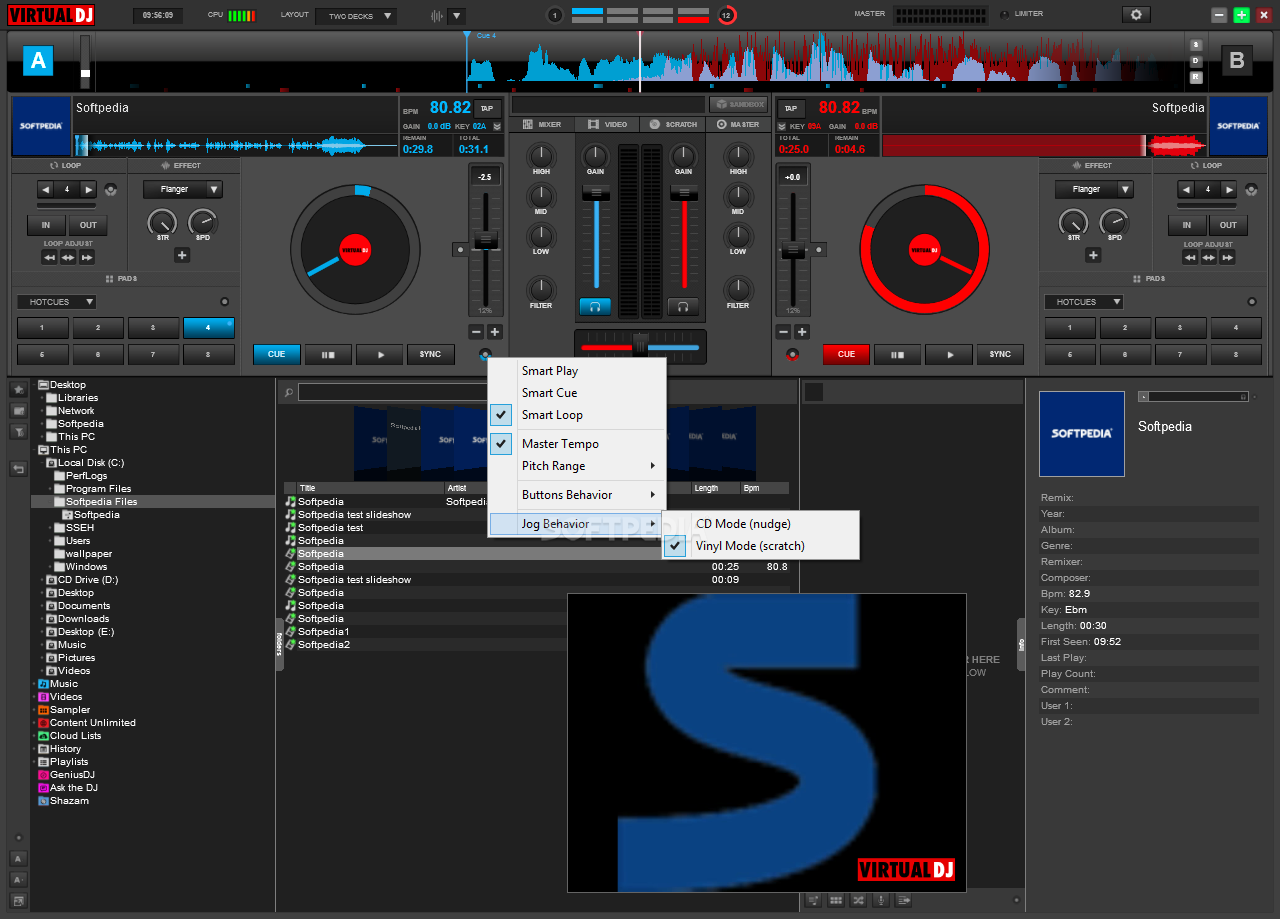This screenshot has height=919, width=1280.
Task: Choose Smart Play from context menu
Action: click(x=577, y=371)
